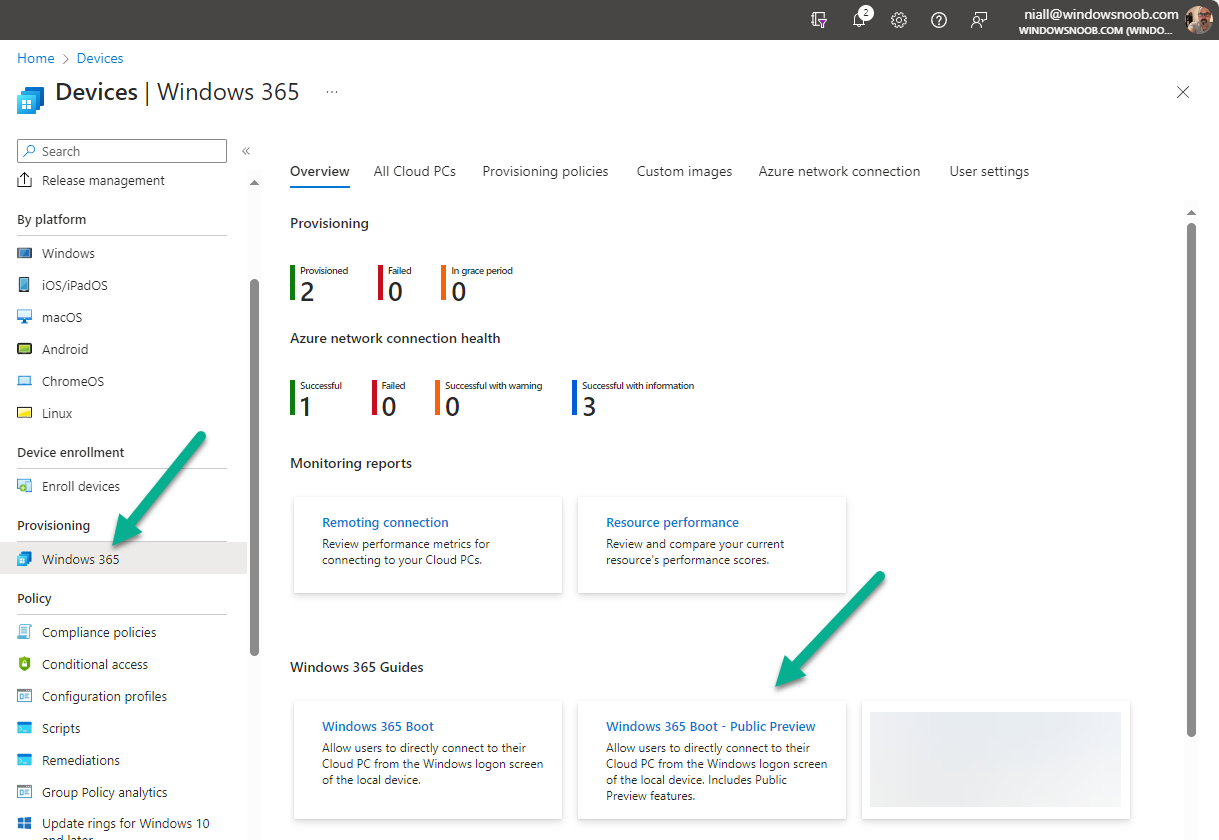Open Windows 365 Boot - Public Preview guide
The width and height of the screenshot is (1219, 840).
click(x=711, y=726)
